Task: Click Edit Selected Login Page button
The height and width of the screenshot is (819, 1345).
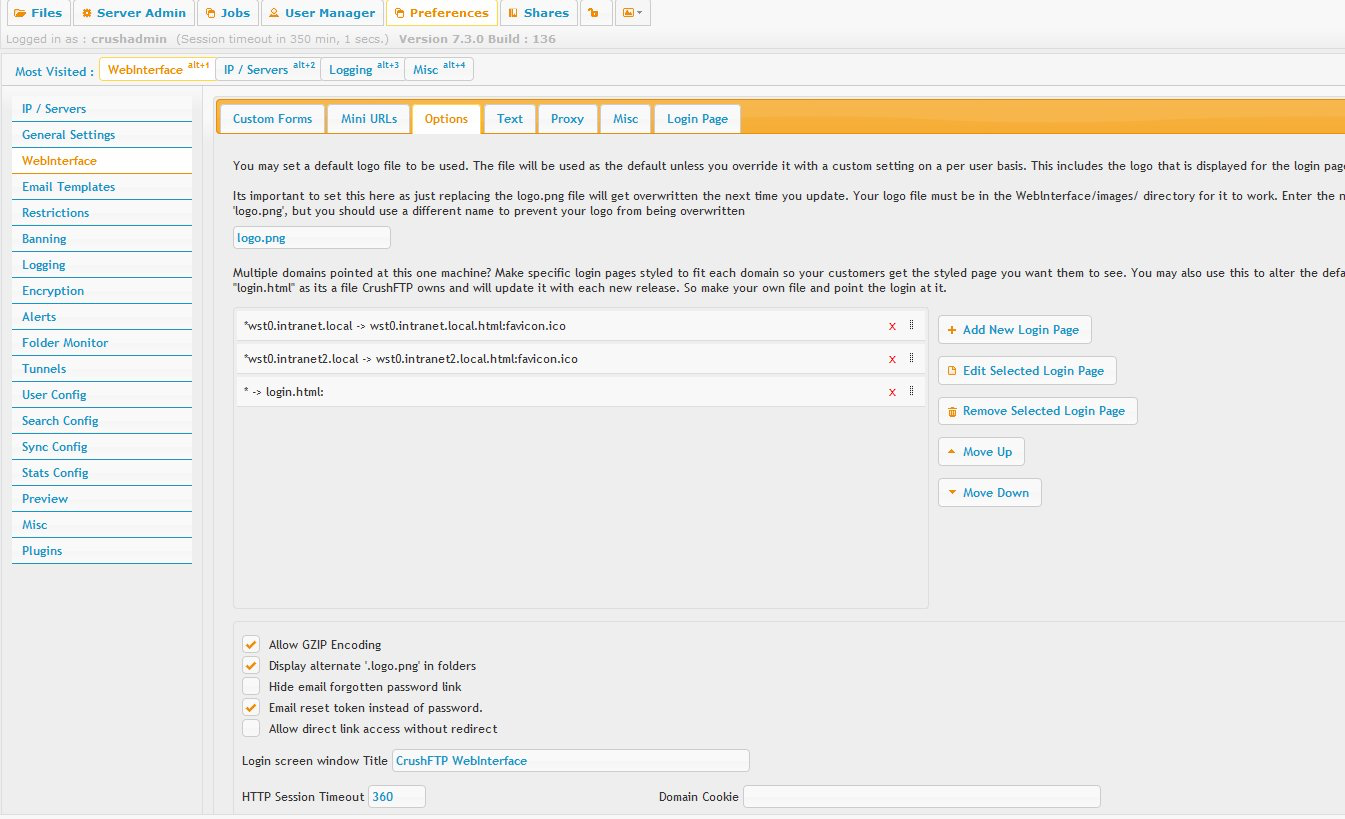Action: point(1027,371)
